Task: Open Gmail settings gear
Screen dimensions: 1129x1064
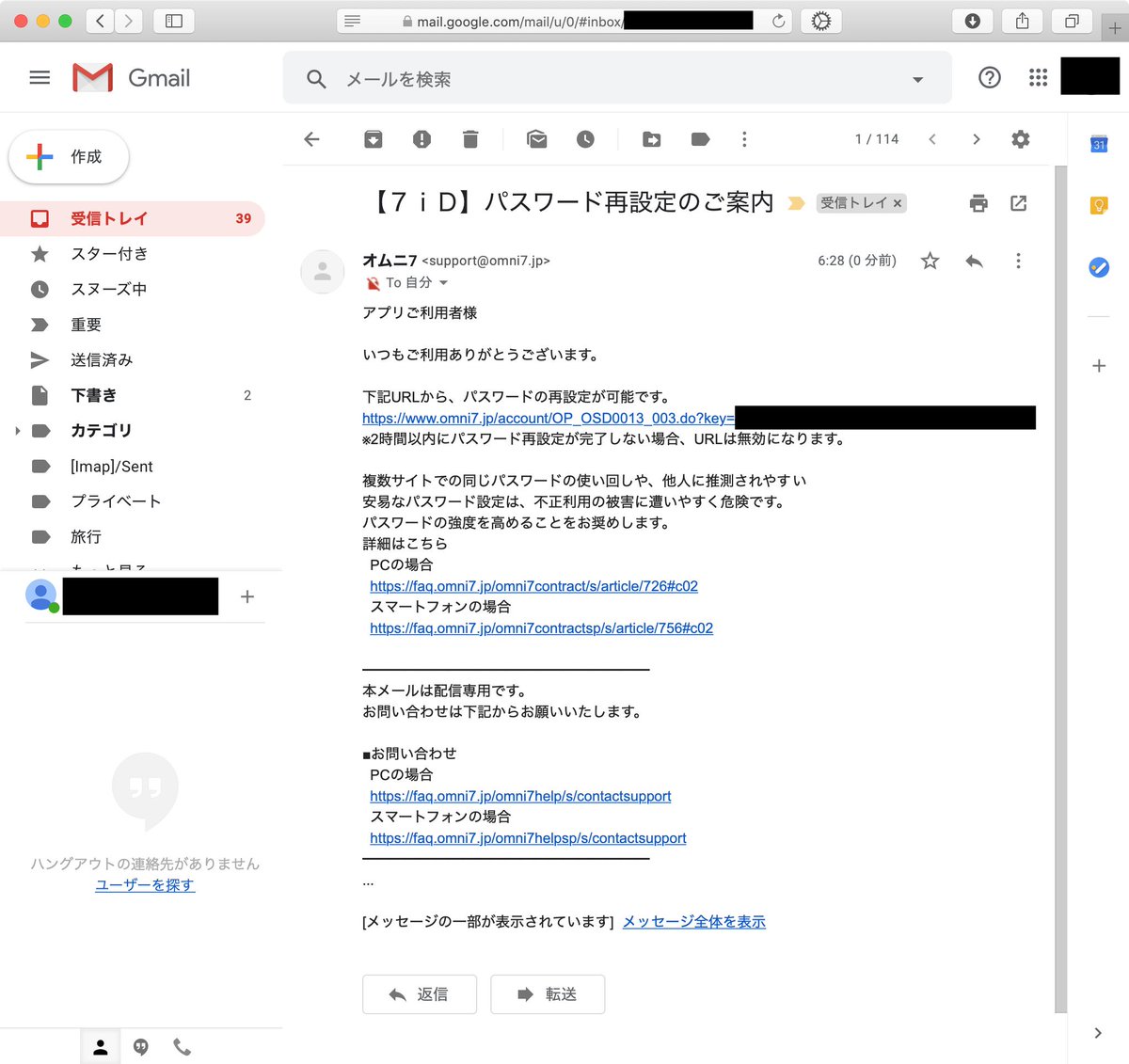Action: click(1020, 139)
